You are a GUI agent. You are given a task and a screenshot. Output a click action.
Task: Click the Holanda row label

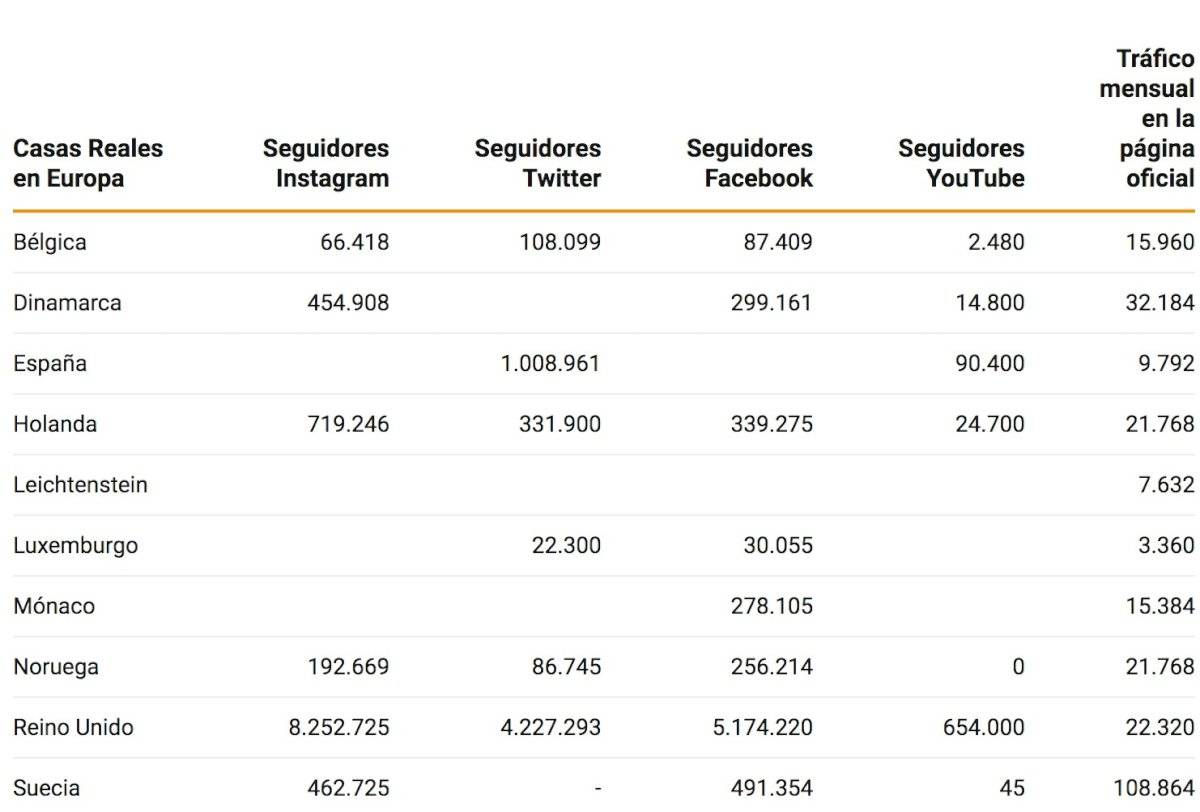coord(55,424)
